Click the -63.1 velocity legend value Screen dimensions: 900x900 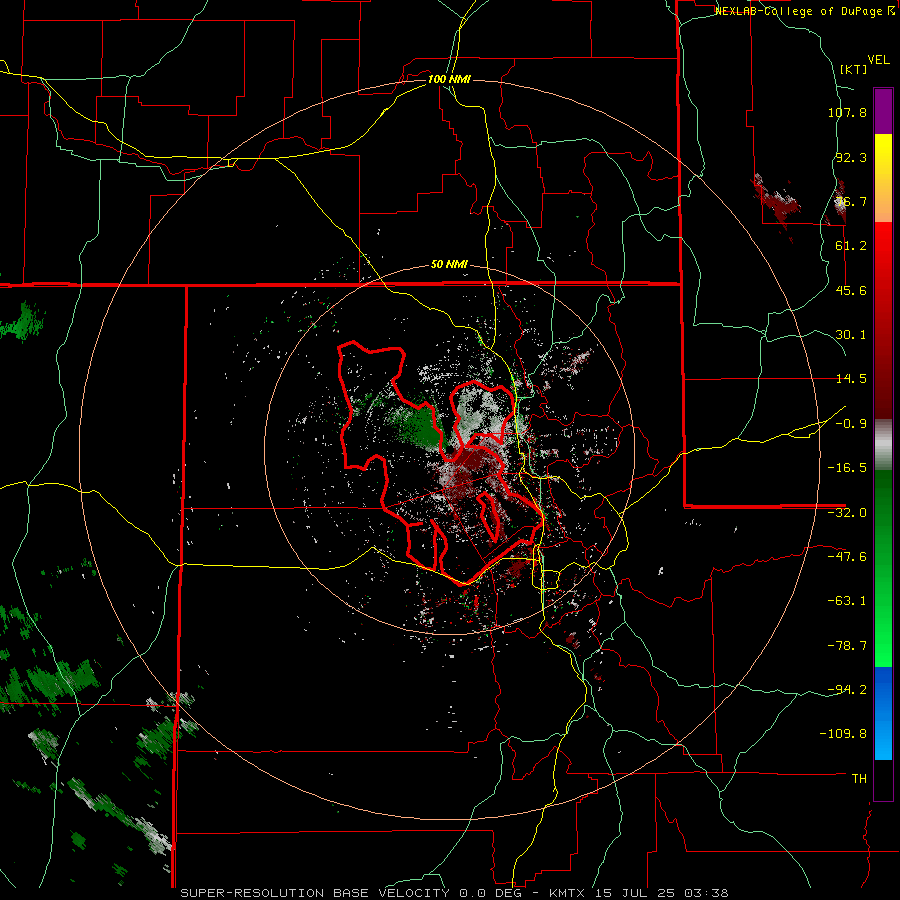coord(847,601)
